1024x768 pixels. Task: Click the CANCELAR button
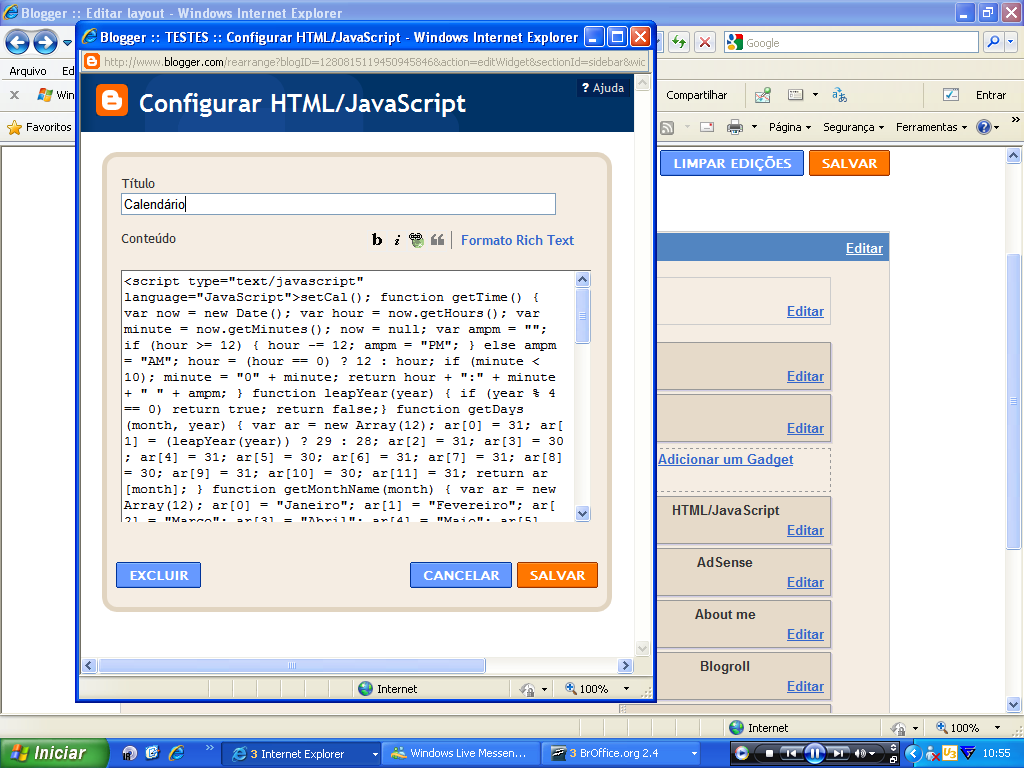pyautogui.click(x=461, y=575)
